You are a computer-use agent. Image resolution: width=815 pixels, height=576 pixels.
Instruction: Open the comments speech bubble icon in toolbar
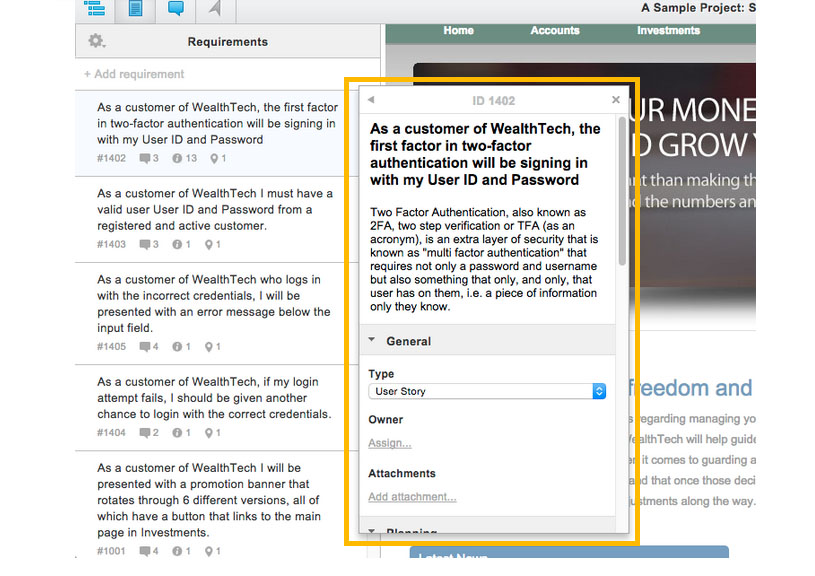pyautogui.click(x=176, y=8)
